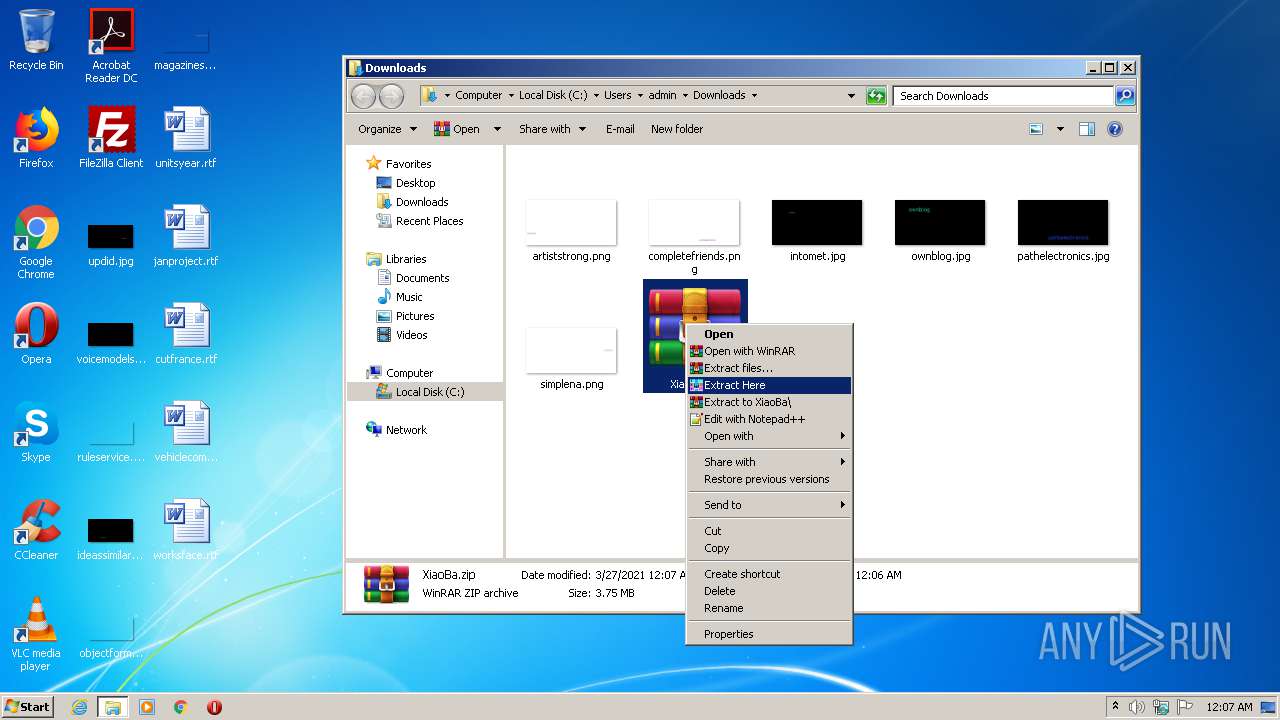
Task: Click Restore previous versions entry
Action: click(769, 479)
